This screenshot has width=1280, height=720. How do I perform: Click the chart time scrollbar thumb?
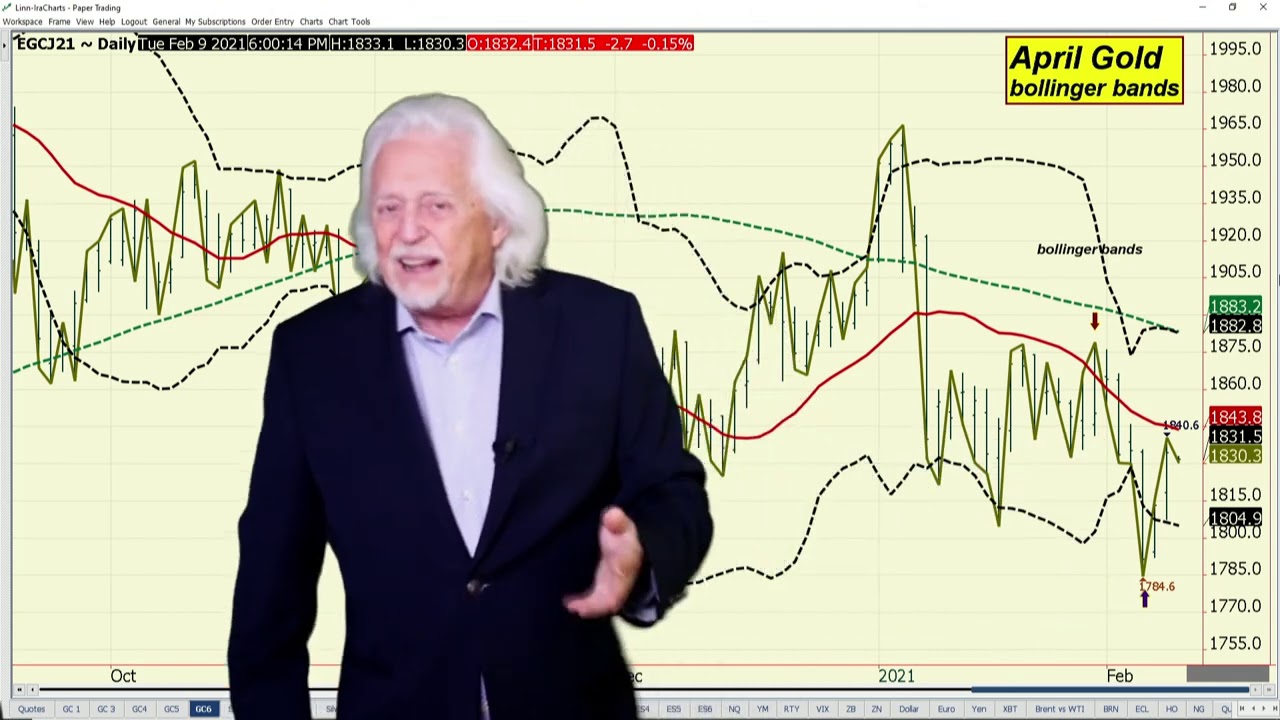click(x=1110, y=690)
